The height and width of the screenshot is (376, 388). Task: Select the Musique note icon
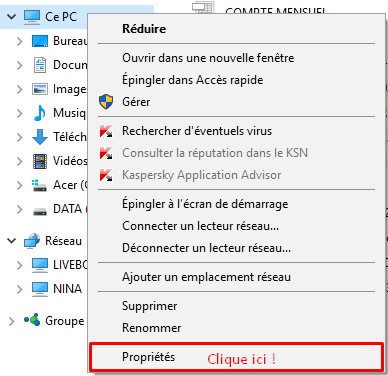[x=40, y=113]
